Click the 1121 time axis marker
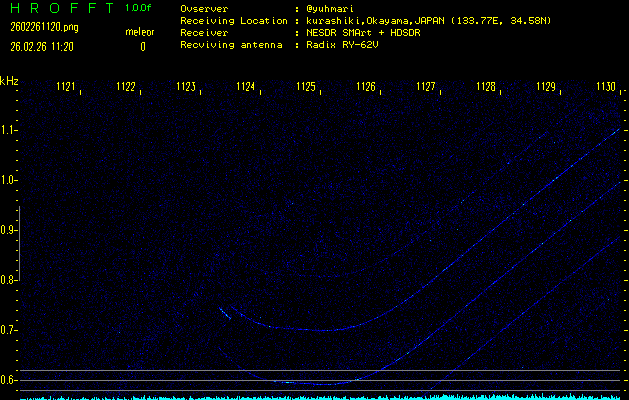The height and width of the screenshot is (400, 629). (66, 87)
